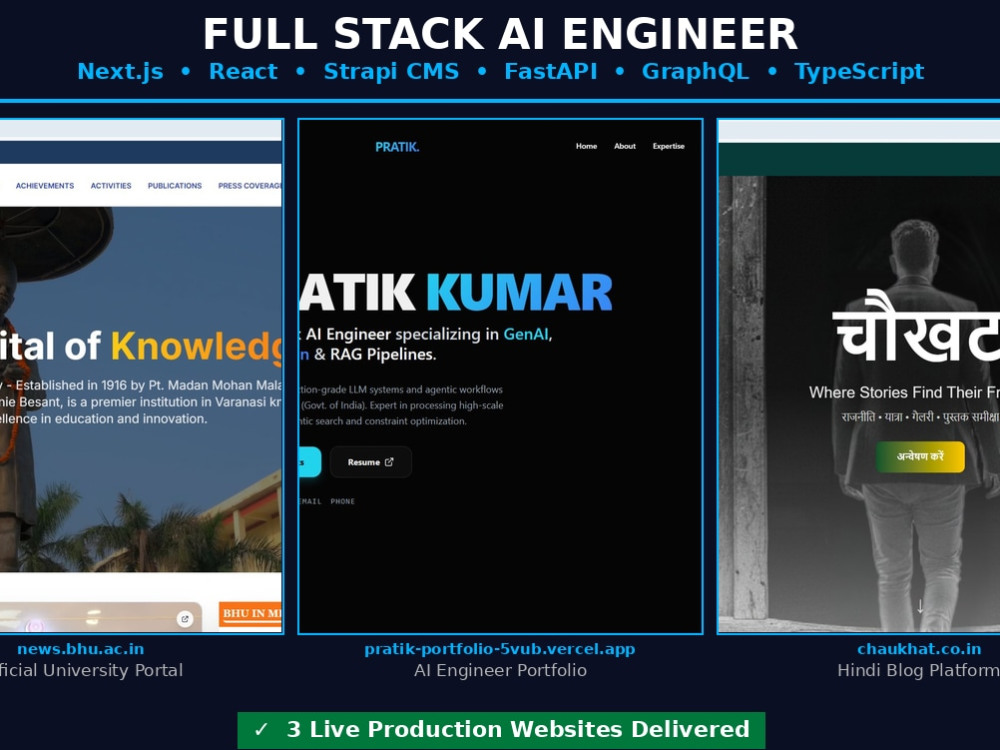Image resolution: width=1000 pixels, height=750 pixels.
Task: Click the KUMAR gradient heading text
Action: (519, 293)
